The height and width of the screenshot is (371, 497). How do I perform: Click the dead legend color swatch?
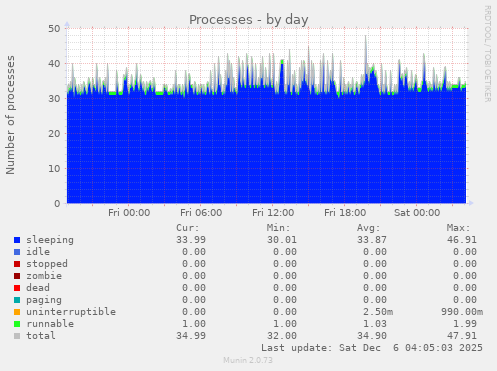pyautogui.click(x=17, y=288)
